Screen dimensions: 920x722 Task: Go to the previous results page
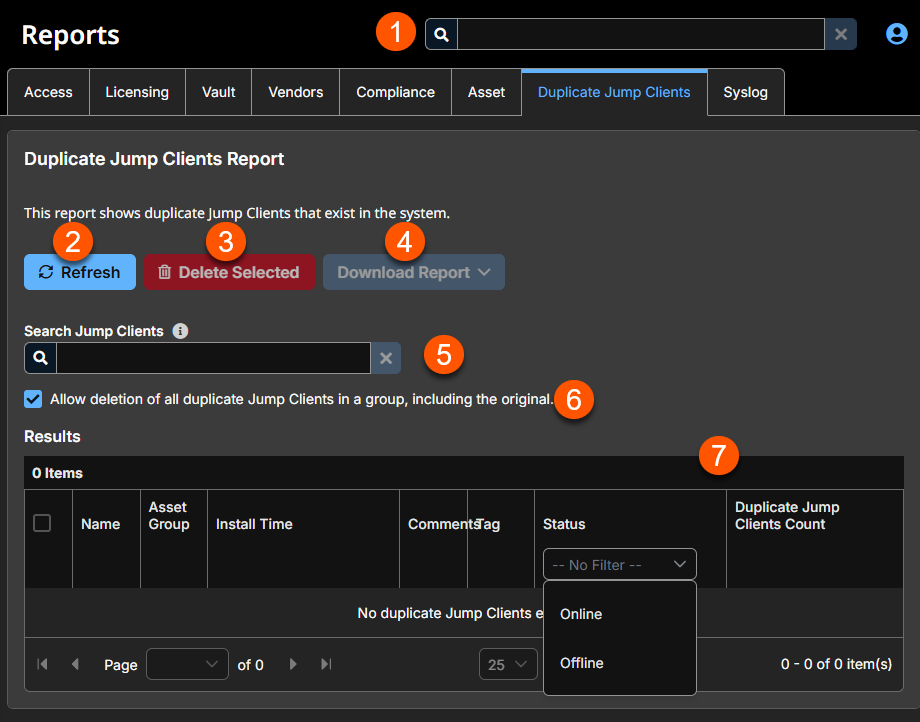[75, 664]
